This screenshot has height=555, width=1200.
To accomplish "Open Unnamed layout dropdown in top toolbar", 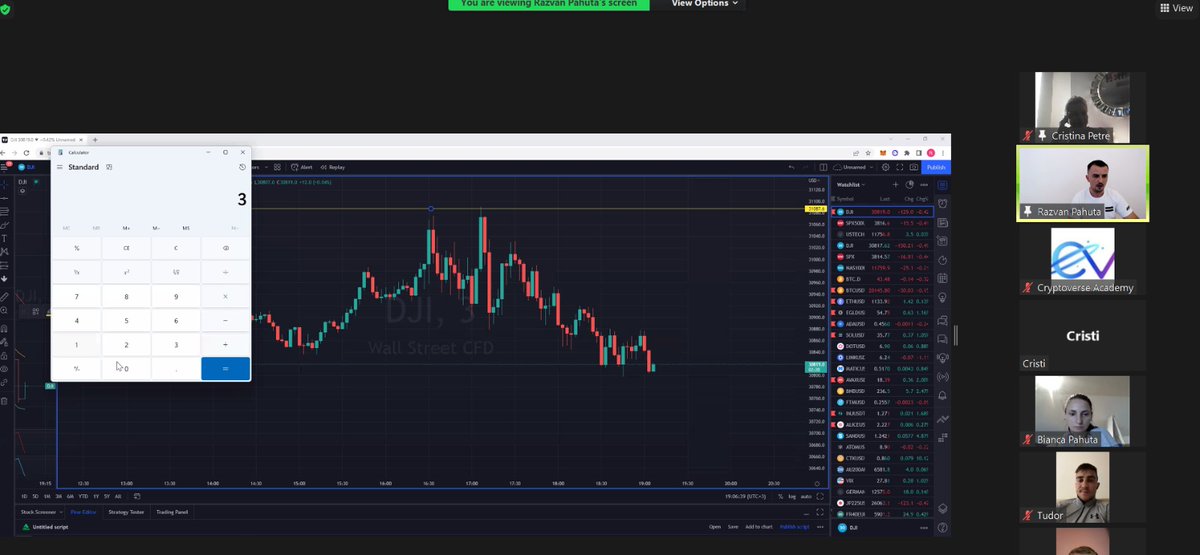I will 856,167.
